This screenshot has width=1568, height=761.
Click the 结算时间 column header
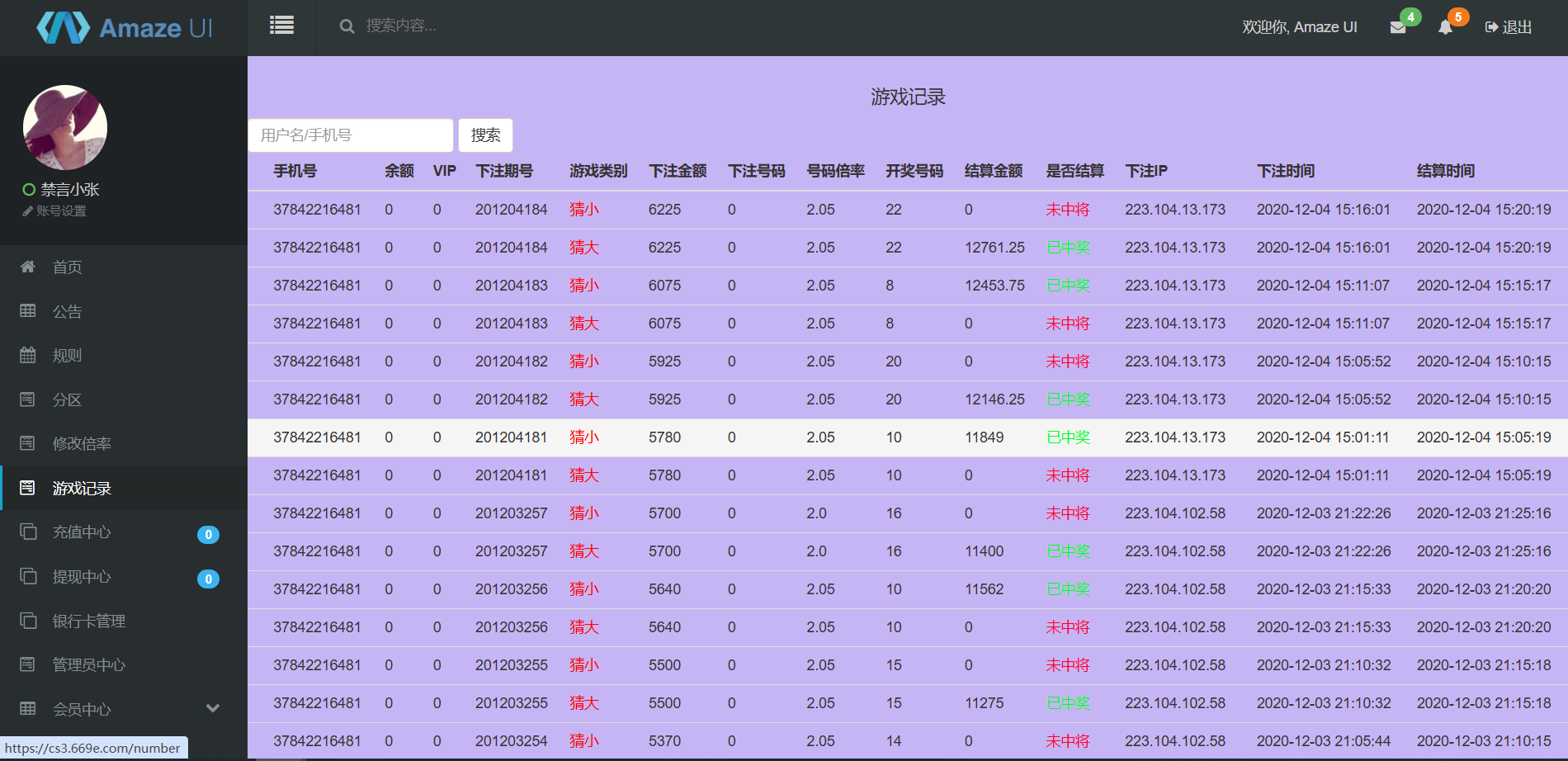coord(1446,171)
